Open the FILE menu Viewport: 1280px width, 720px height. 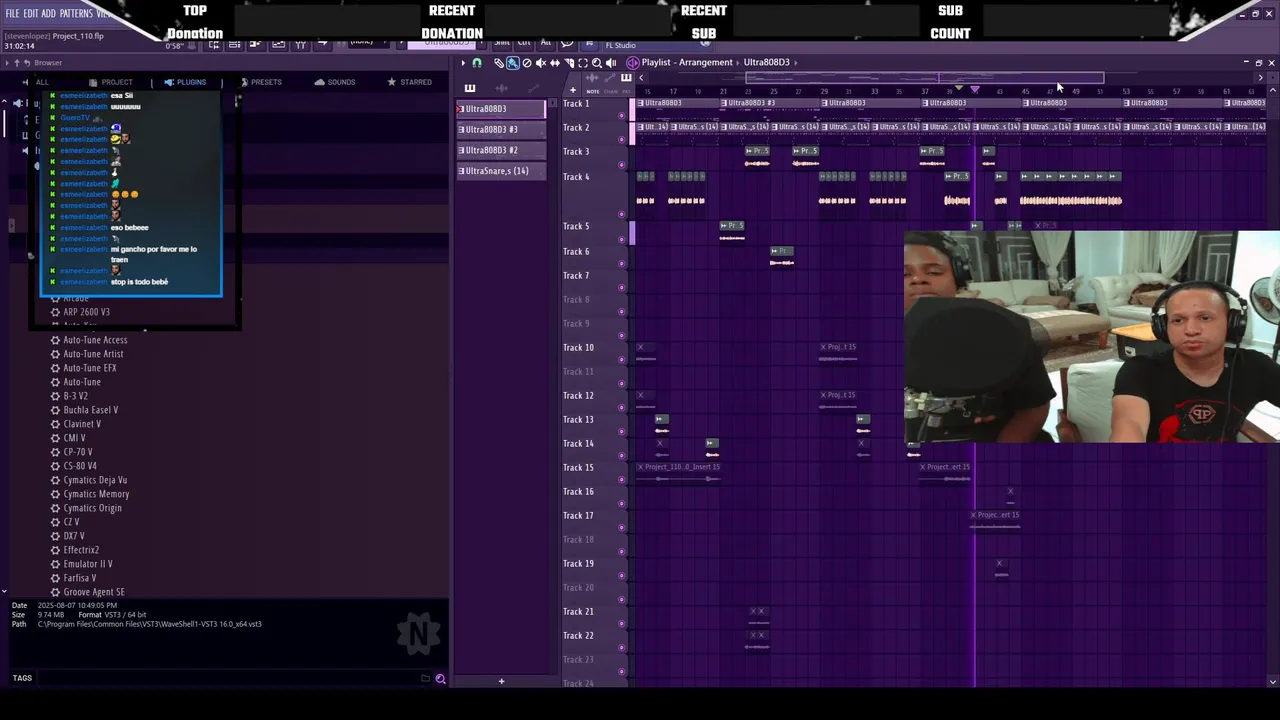[x=12, y=14]
